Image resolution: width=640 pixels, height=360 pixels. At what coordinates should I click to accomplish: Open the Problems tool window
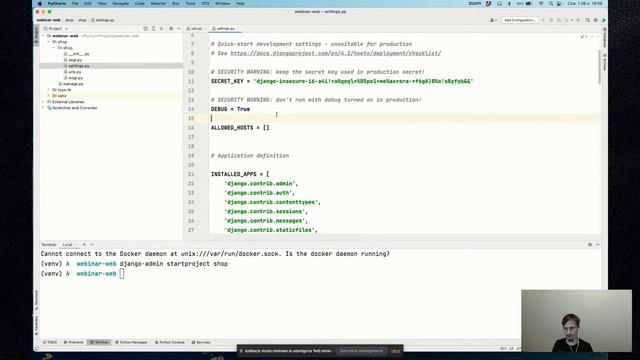73,342
